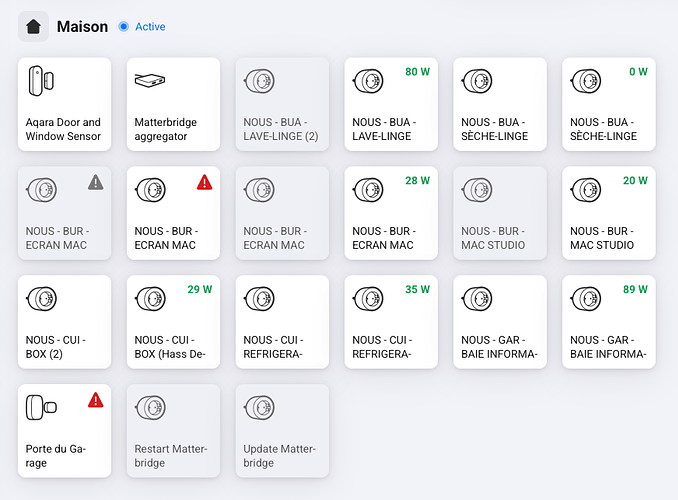Click the 0 W power reading
Screen dimensions: 678x500
[638, 72]
